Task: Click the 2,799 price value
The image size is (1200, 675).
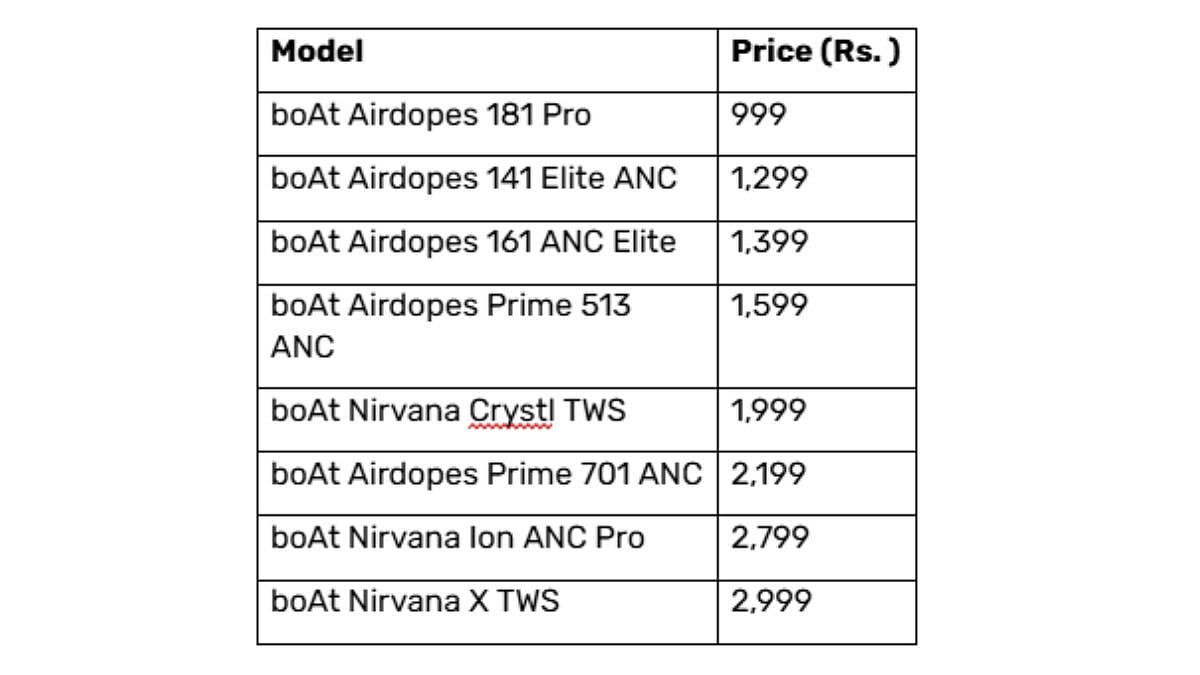Action: coord(769,538)
